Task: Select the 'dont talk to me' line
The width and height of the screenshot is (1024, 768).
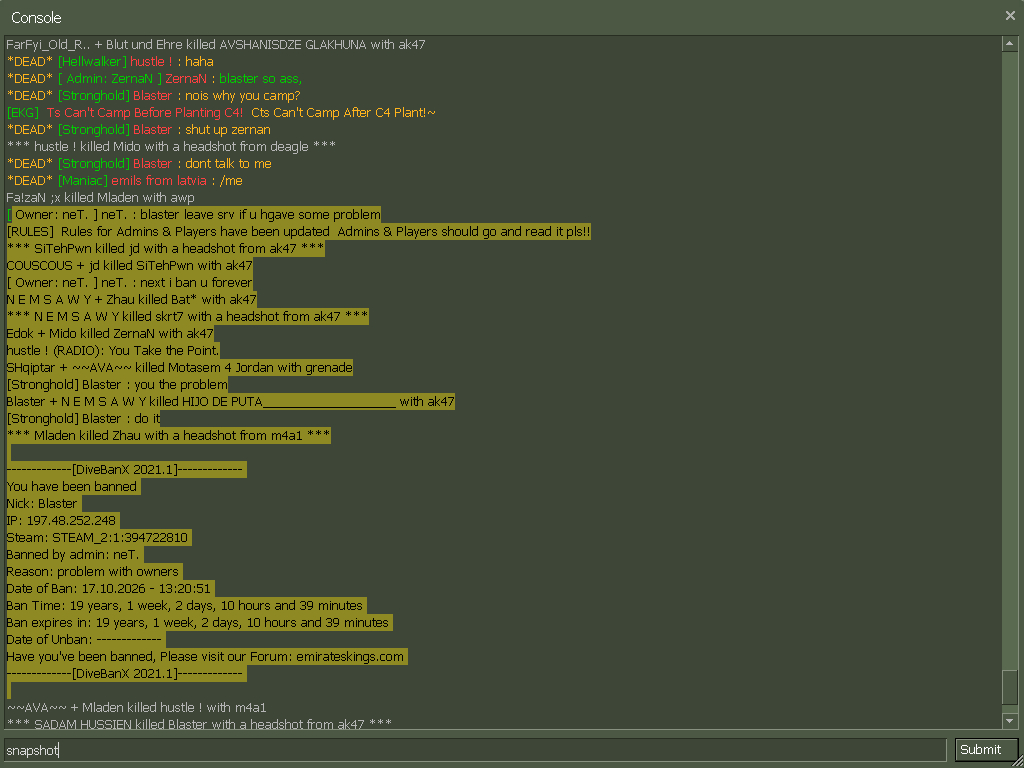Action: pyautogui.click(x=139, y=163)
